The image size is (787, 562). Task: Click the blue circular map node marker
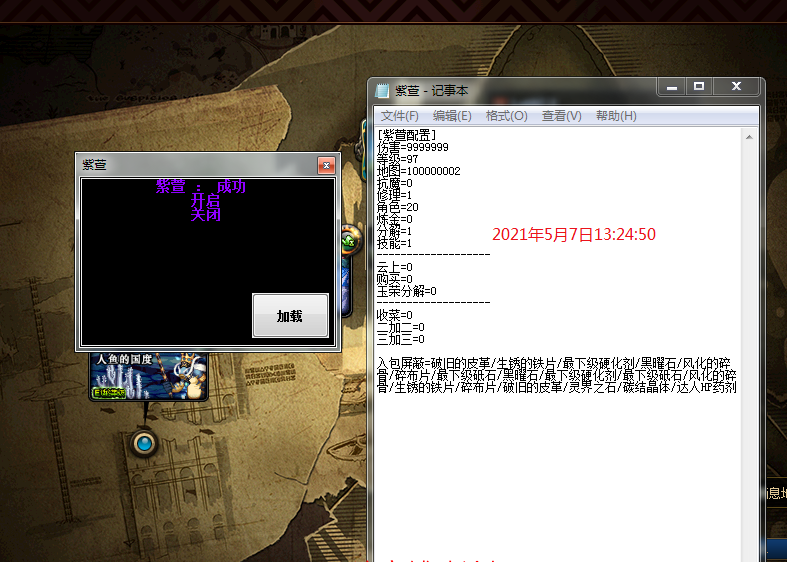coord(145,442)
